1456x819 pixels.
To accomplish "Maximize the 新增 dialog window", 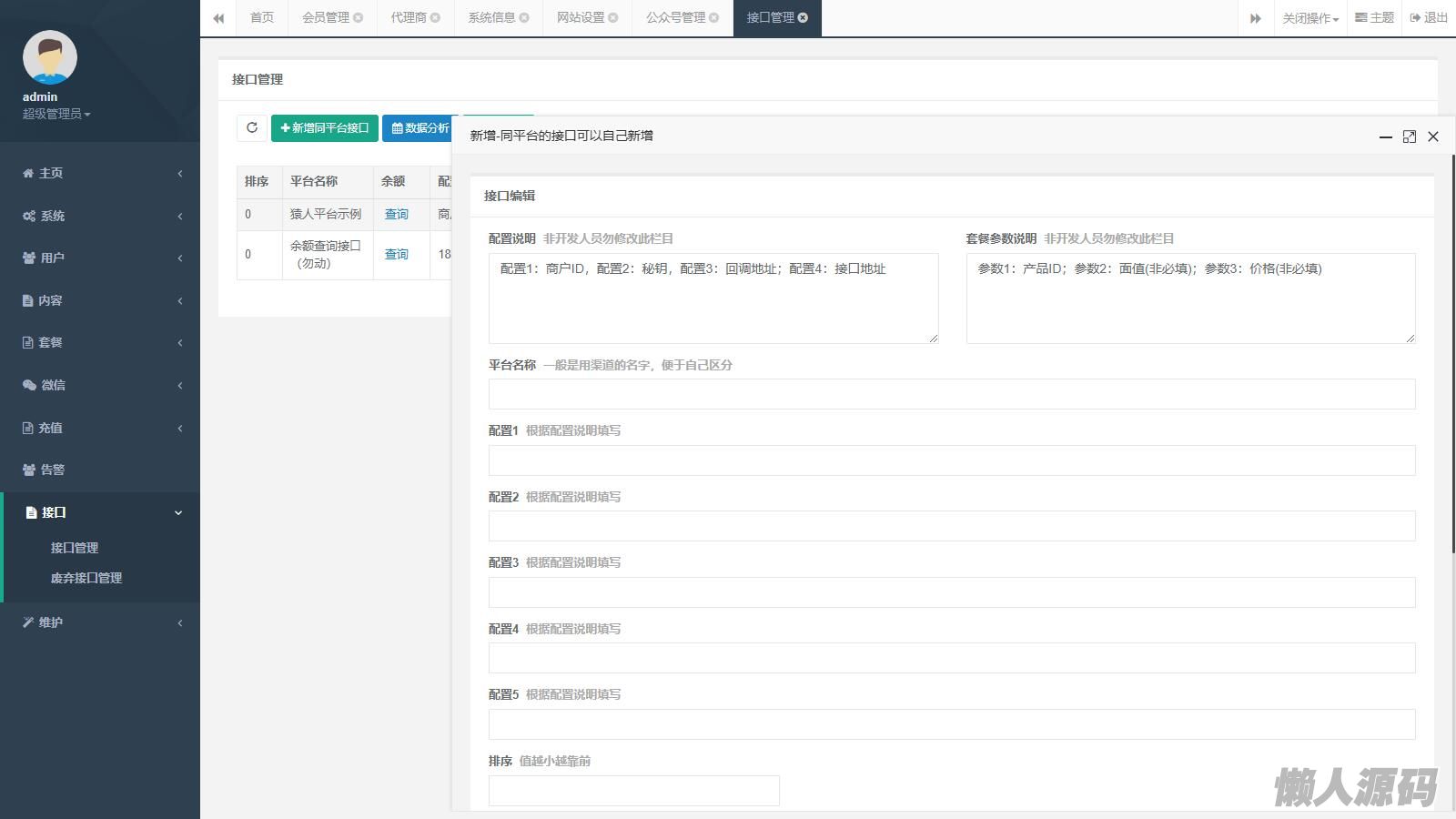I will coord(1409,136).
